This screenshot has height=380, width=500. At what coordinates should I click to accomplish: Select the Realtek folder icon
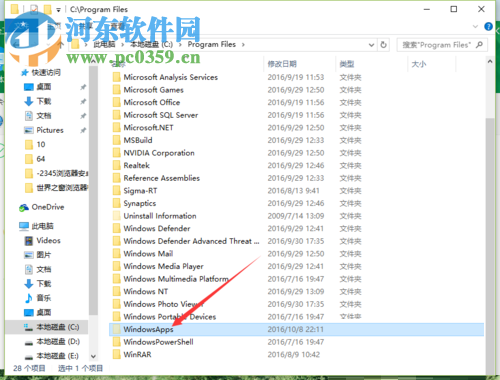pos(116,166)
